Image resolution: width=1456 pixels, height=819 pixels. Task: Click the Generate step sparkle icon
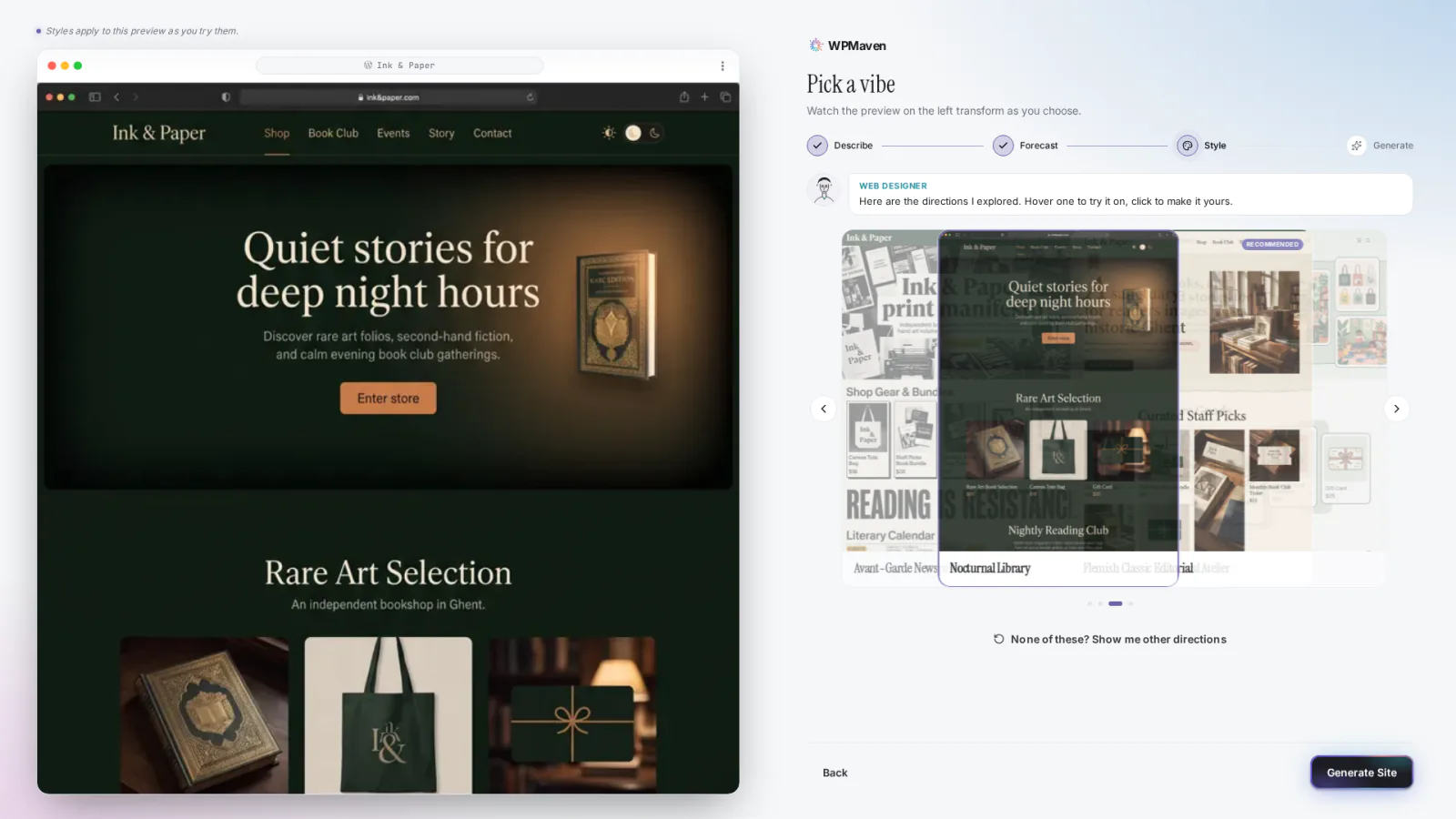pos(1357,146)
